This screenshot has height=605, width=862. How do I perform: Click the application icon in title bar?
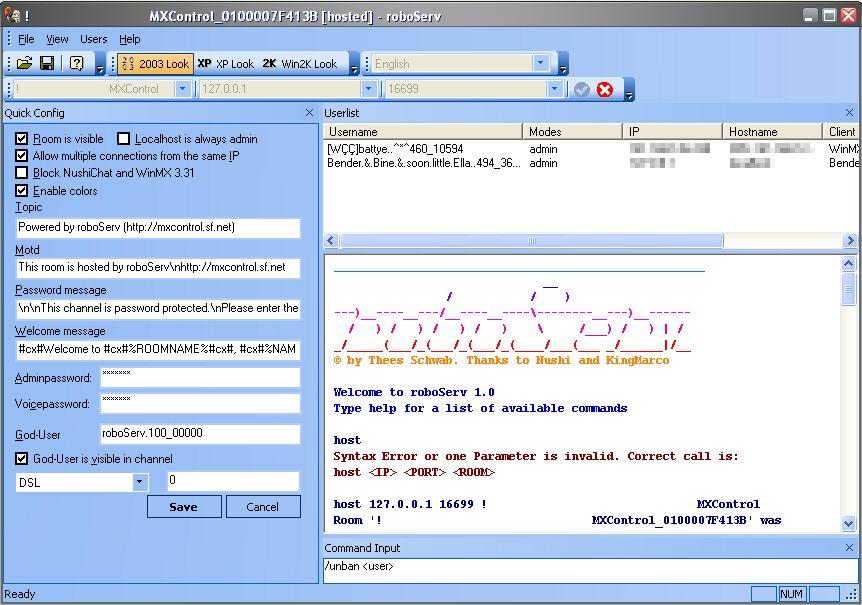click(13, 15)
